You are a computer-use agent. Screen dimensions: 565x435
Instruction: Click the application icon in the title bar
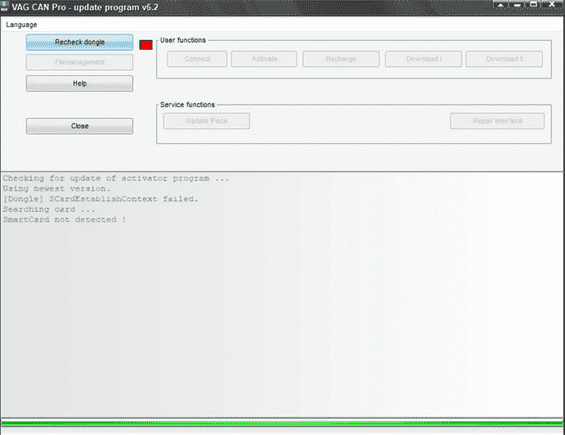tap(5, 6)
